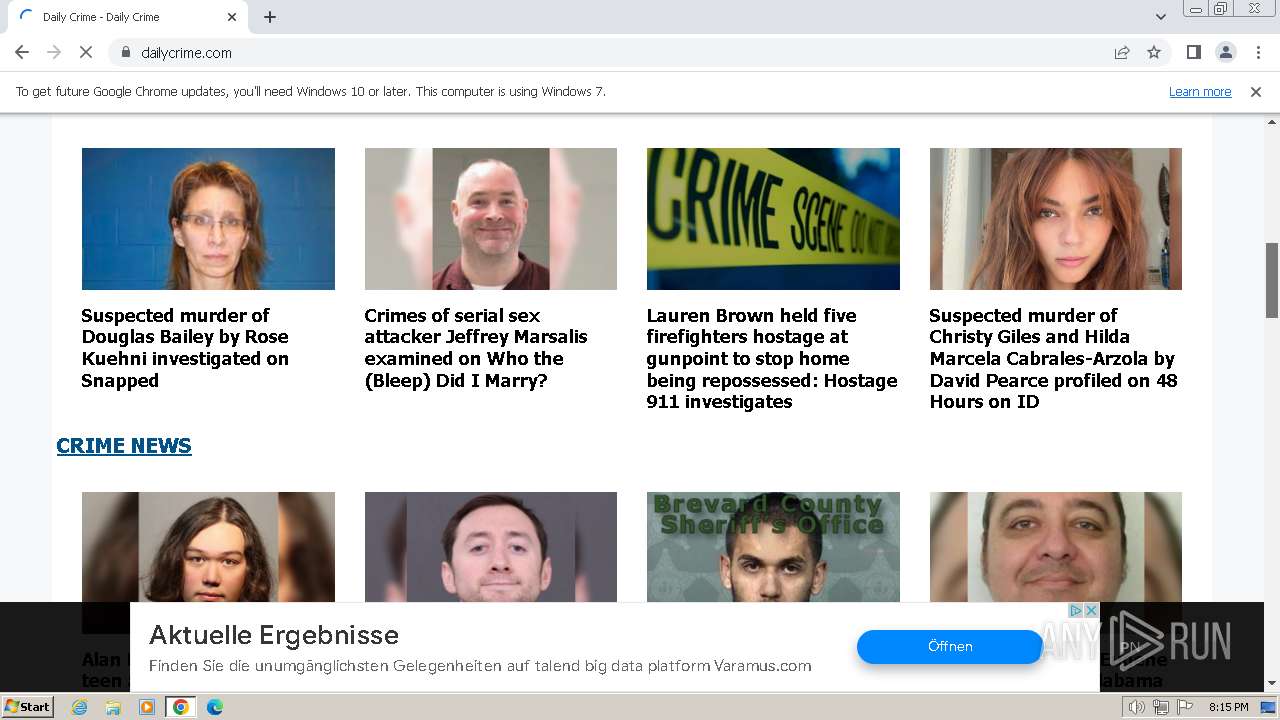1280x720 pixels.
Task: Launch Internet Explorer from the taskbar
Action: pyautogui.click(x=79, y=707)
